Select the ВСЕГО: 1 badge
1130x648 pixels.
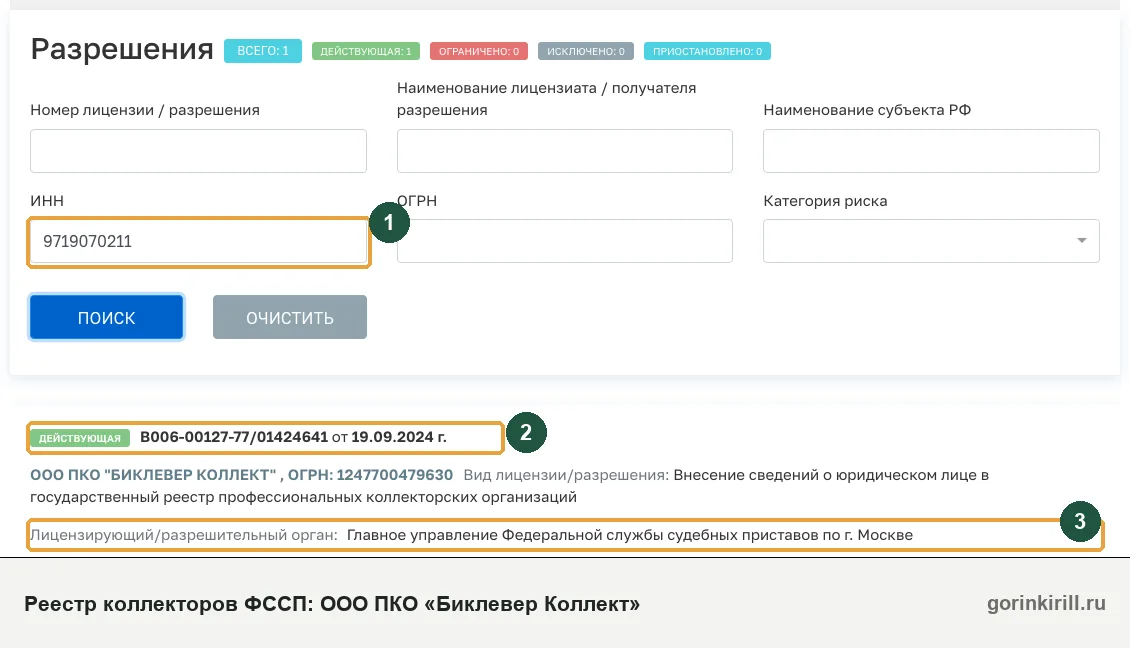pos(262,51)
